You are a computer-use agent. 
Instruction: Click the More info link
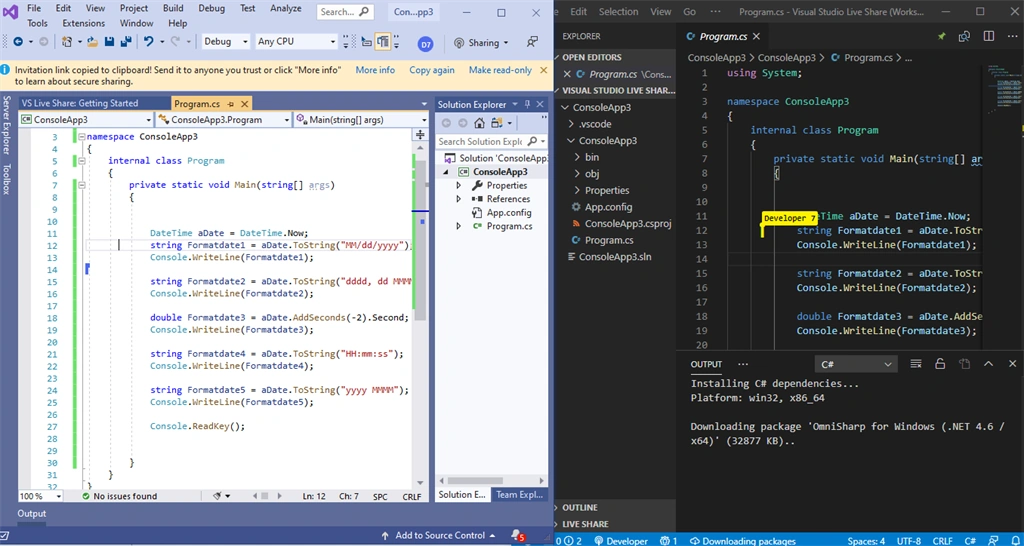[x=375, y=70]
